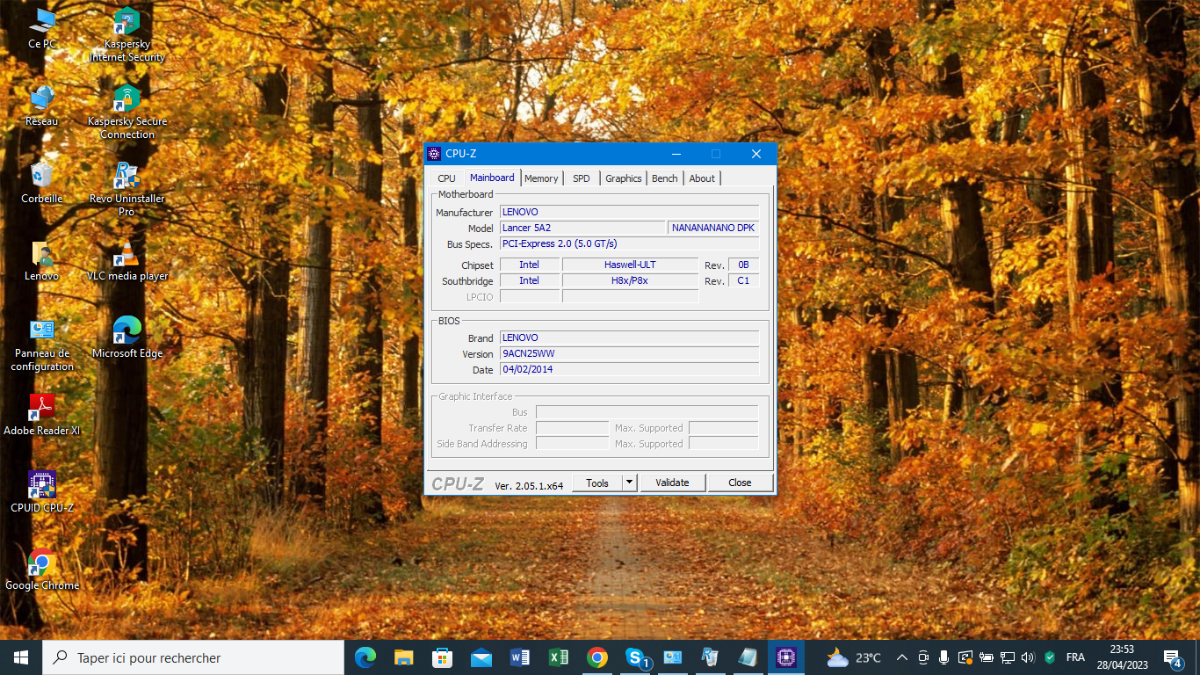1200x675 pixels.
Task: Open Word from the taskbar
Action: 520,657
